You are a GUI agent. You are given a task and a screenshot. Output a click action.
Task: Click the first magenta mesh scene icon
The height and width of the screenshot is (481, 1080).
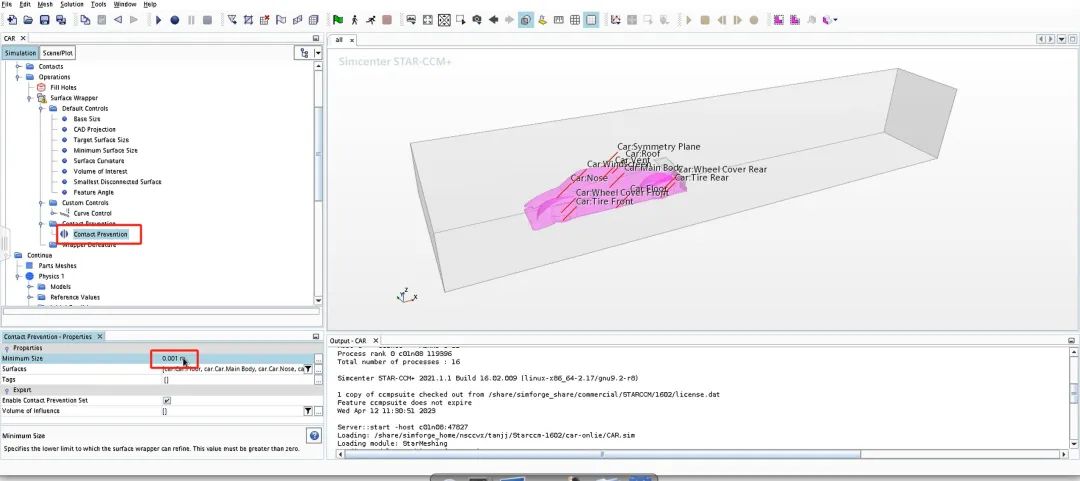[x=778, y=20]
